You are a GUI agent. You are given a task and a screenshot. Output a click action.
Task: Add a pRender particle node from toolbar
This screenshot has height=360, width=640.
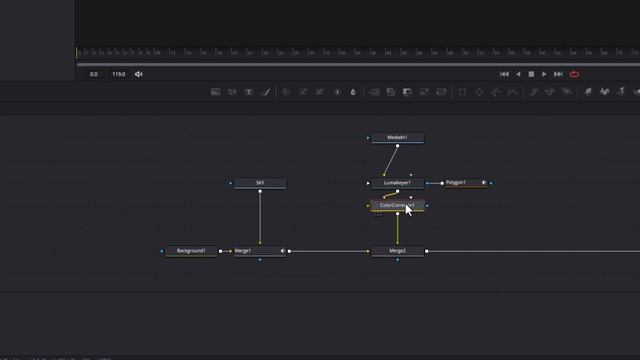point(567,92)
